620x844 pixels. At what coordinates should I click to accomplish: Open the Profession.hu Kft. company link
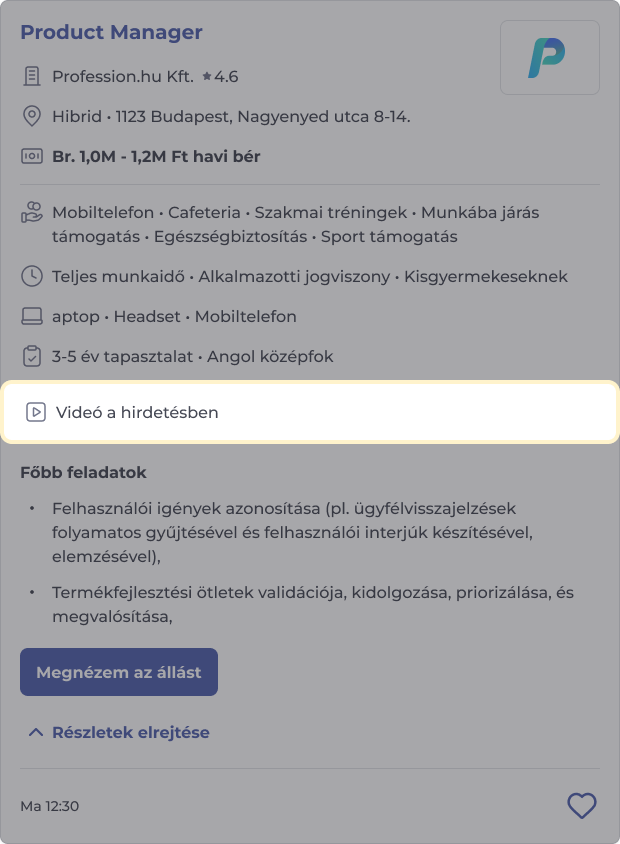point(122,76)
